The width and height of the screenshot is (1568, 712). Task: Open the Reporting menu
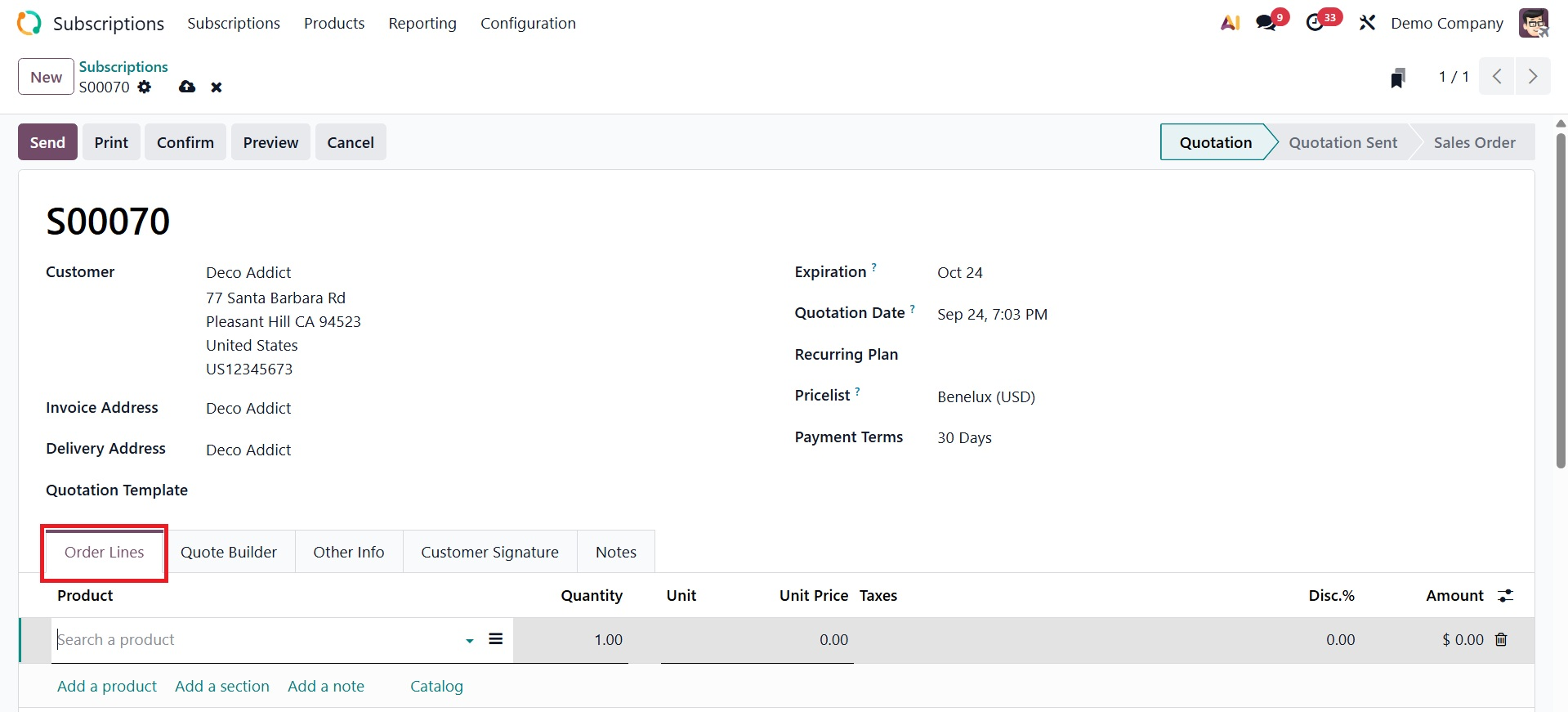click(422, 23)
